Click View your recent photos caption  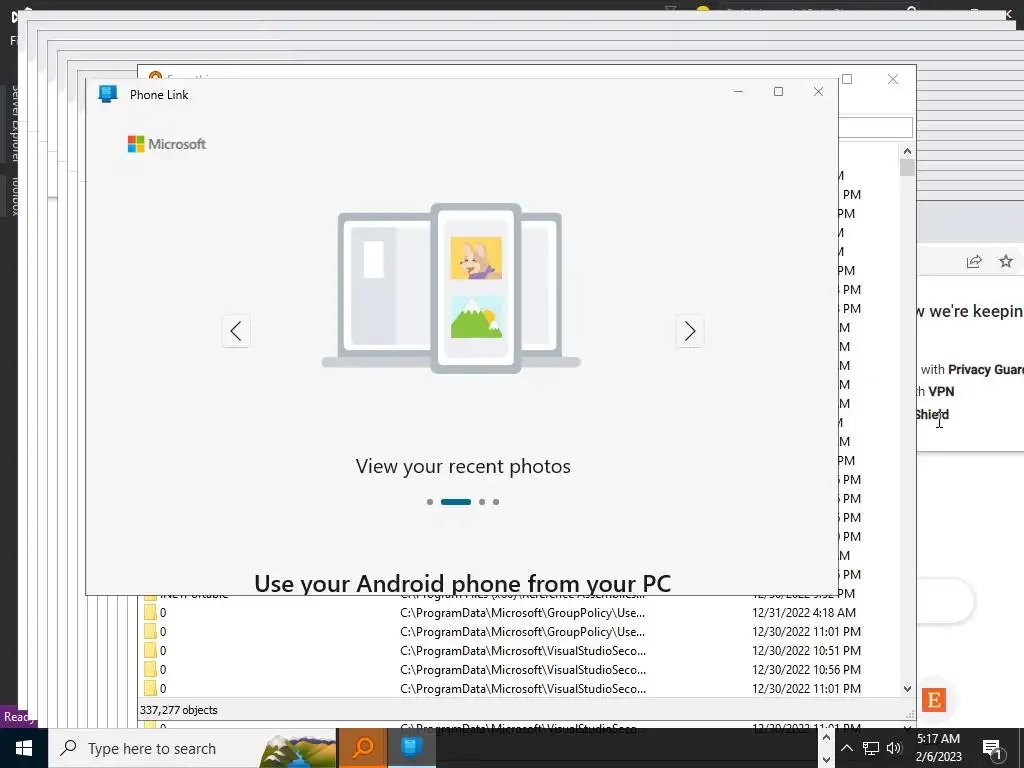pyautogui.click(x=463, y=466)
